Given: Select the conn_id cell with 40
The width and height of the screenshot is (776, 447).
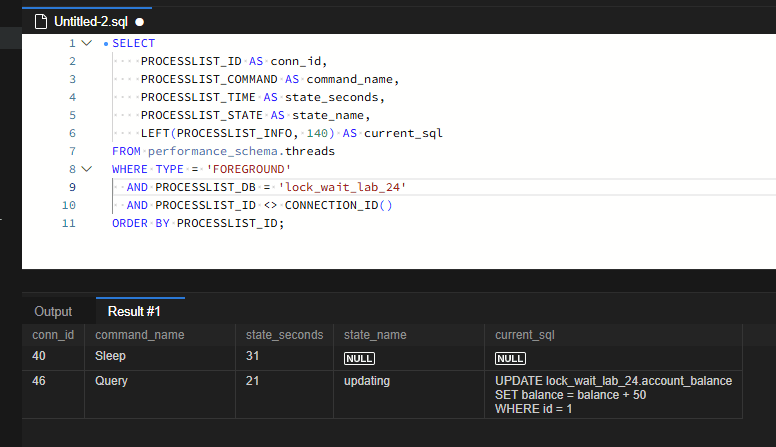Looking at the screenshot, I should point(53,357).
